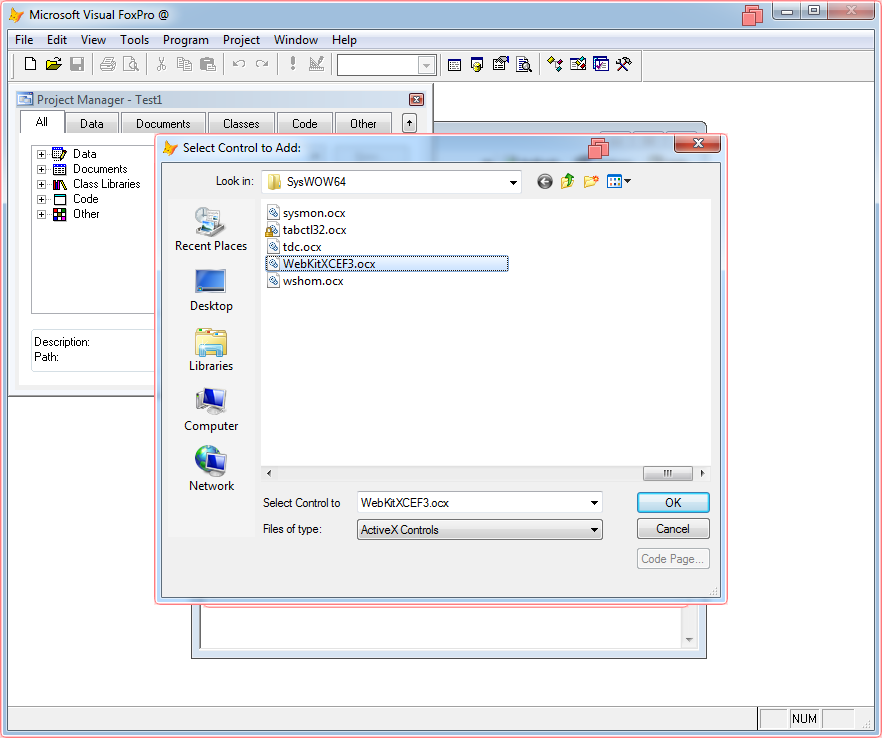Go to Desktop location
This screenshot has width=882, height=738.
click(x=211, y=290)
